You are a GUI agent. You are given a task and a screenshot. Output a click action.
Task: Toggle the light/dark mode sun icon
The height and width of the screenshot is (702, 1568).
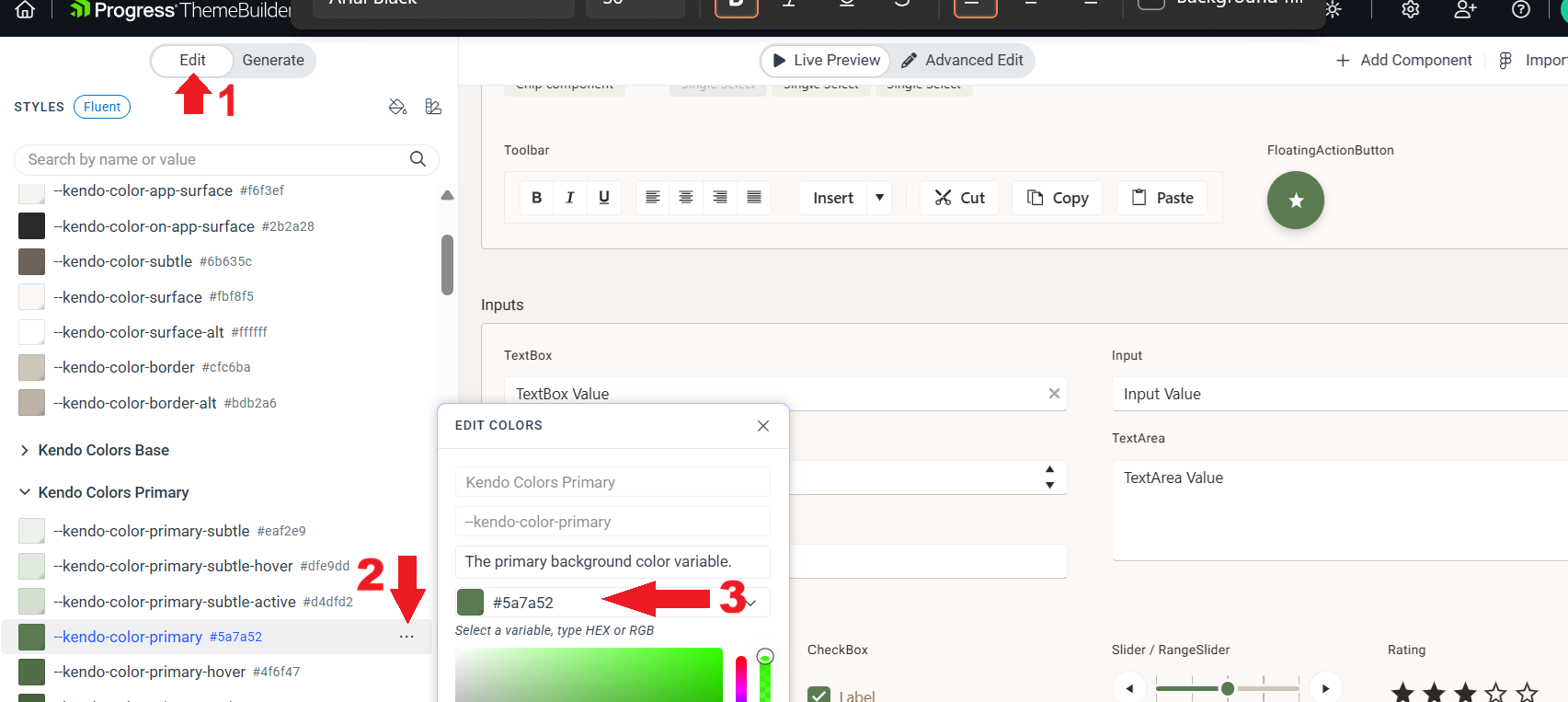coord(1333,10)
